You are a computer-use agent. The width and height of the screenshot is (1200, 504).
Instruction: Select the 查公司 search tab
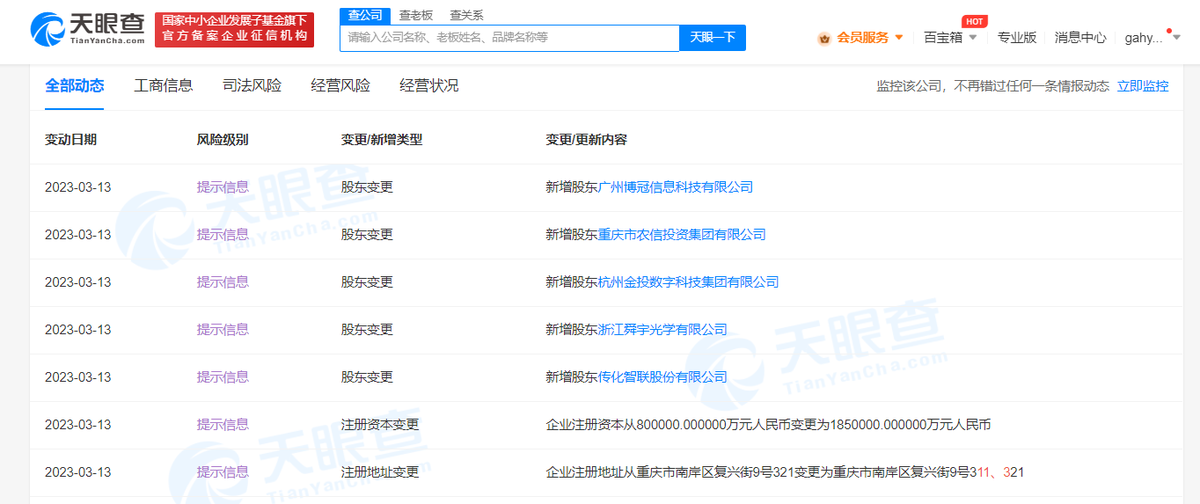point(363,15)
